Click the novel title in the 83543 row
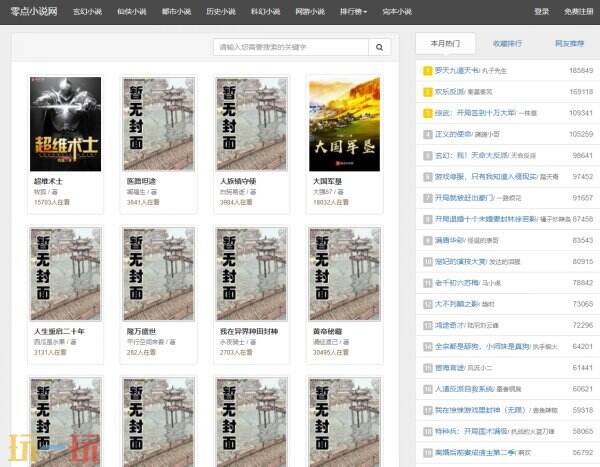The height and width of the screenshot is (467, 600). tap(450, 241)
